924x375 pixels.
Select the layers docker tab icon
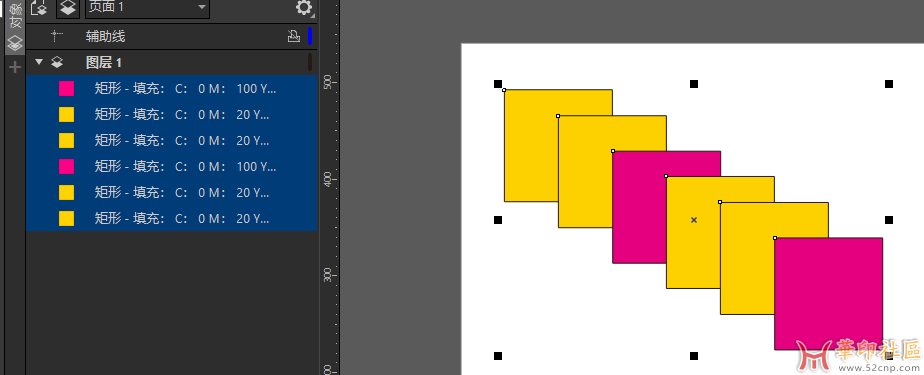coord(15,42)
